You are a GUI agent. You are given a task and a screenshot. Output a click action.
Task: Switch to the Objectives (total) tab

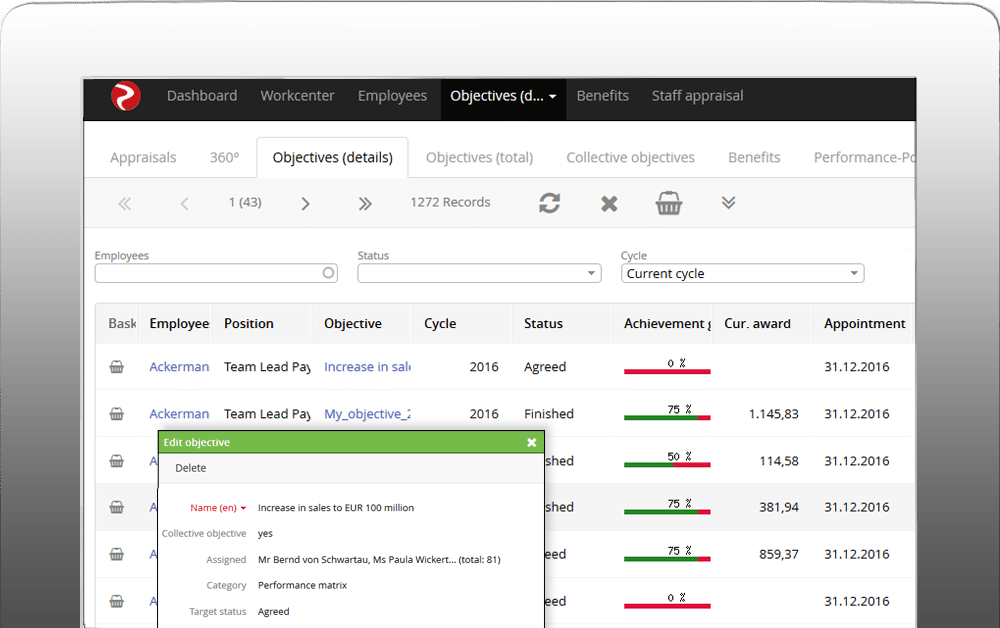480,157
